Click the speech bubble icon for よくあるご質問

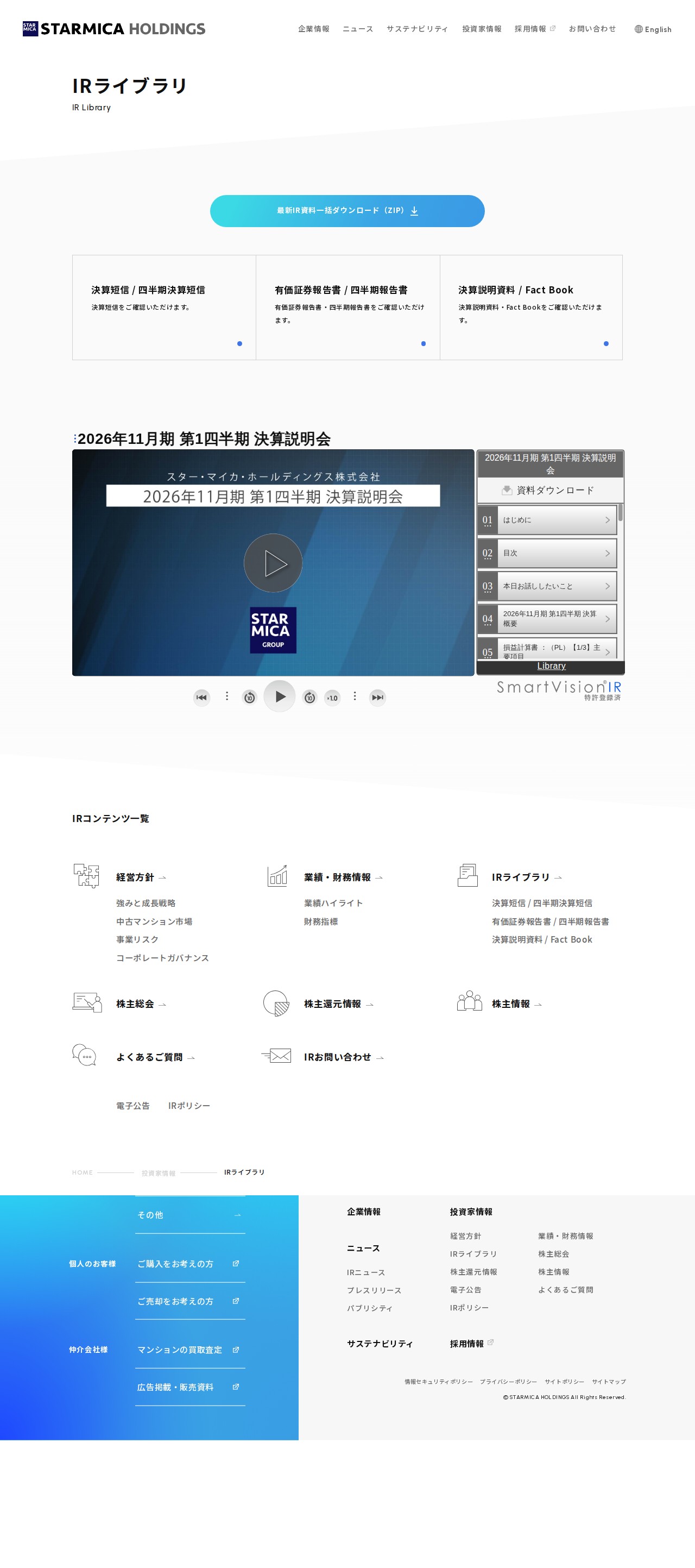[x=84, y=1055]
